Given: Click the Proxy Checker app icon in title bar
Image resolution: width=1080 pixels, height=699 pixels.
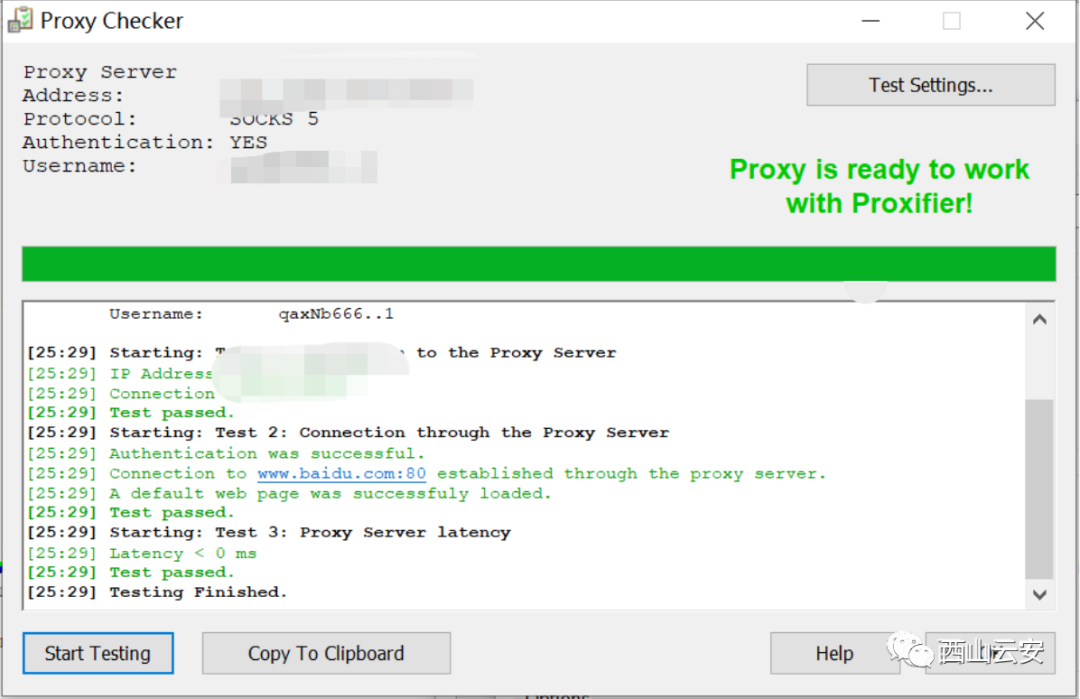Looking at the screenshot, I should (20, 20).
